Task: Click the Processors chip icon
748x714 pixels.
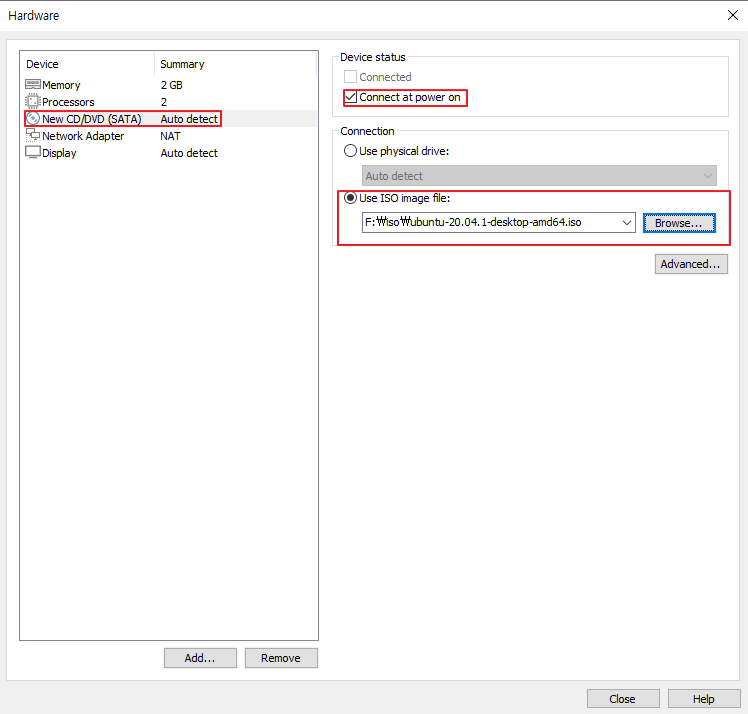Action: (x=32, y=102)
